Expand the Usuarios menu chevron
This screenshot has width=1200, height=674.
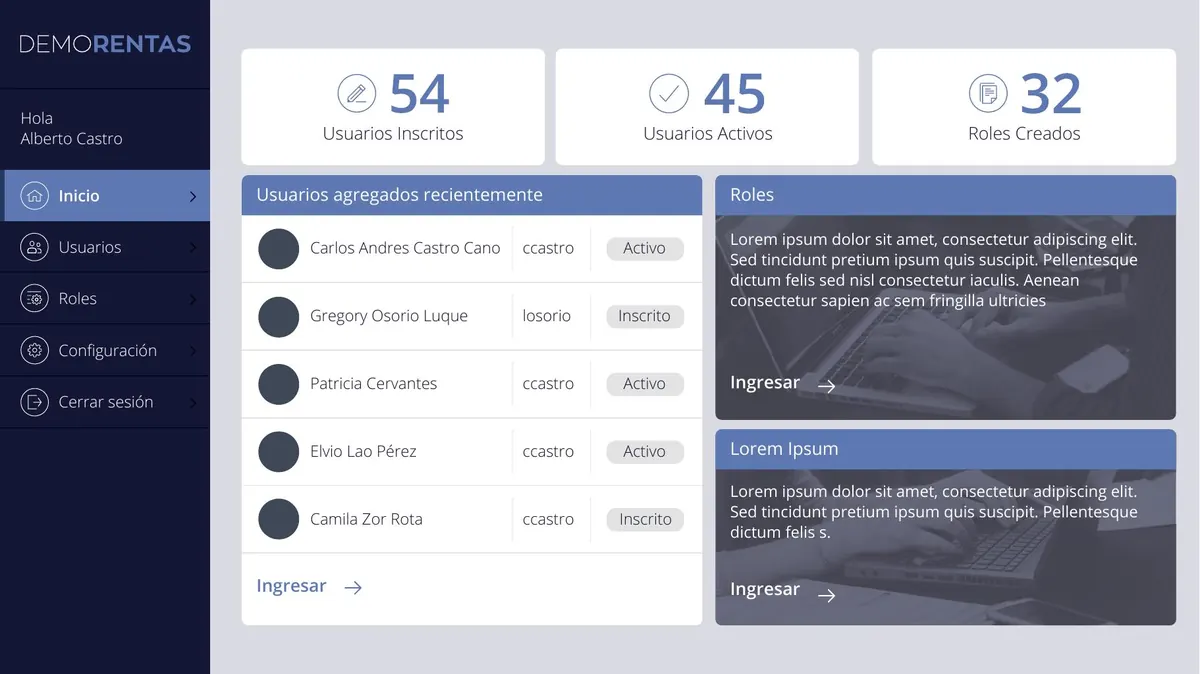(193, 248)
